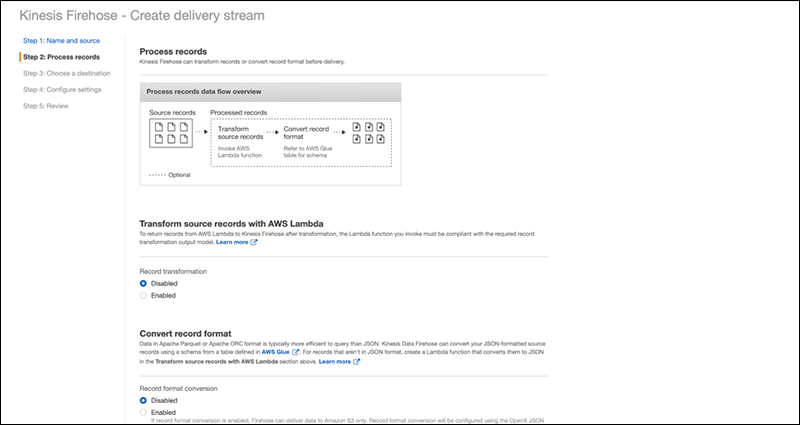Select Disabled for Record transformation

coord(144,283)
